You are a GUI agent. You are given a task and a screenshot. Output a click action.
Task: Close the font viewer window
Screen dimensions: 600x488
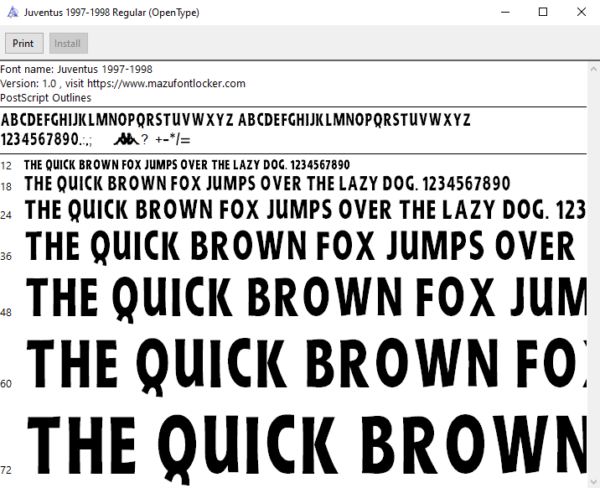point(581,12)
